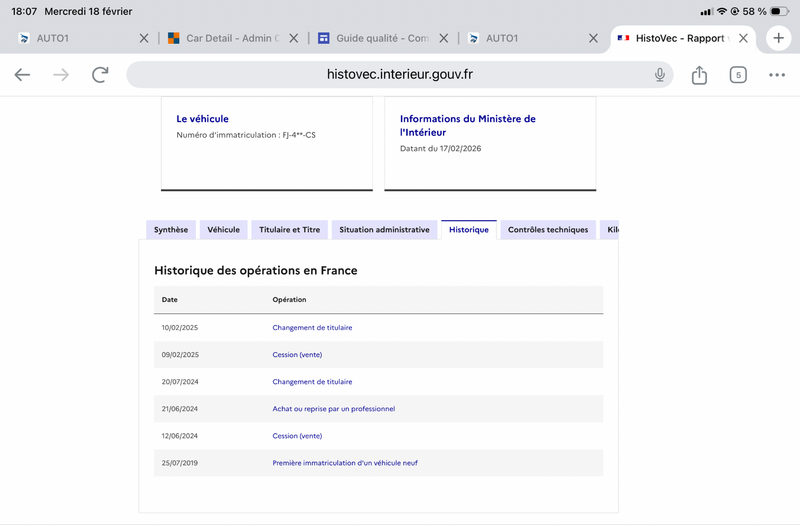Open the Situation administrative tab

click(384, 230)
